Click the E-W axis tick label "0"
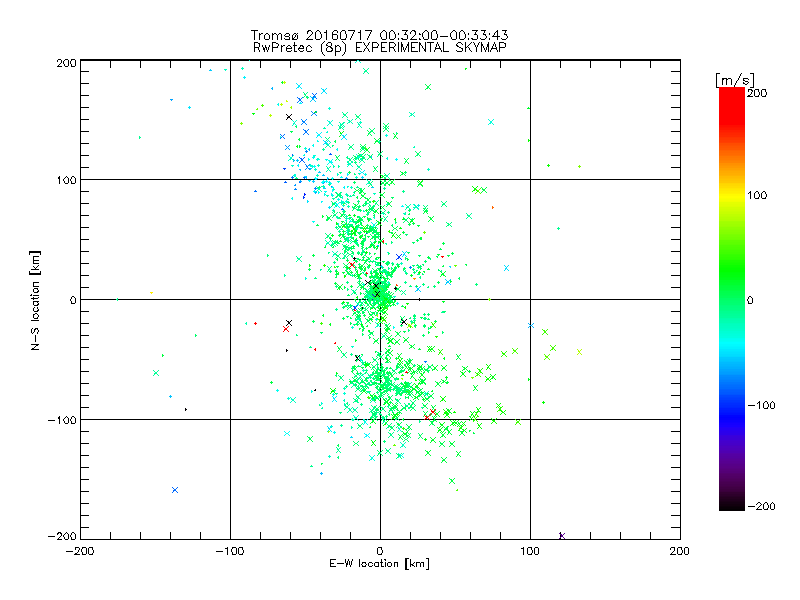 point(380,551)
